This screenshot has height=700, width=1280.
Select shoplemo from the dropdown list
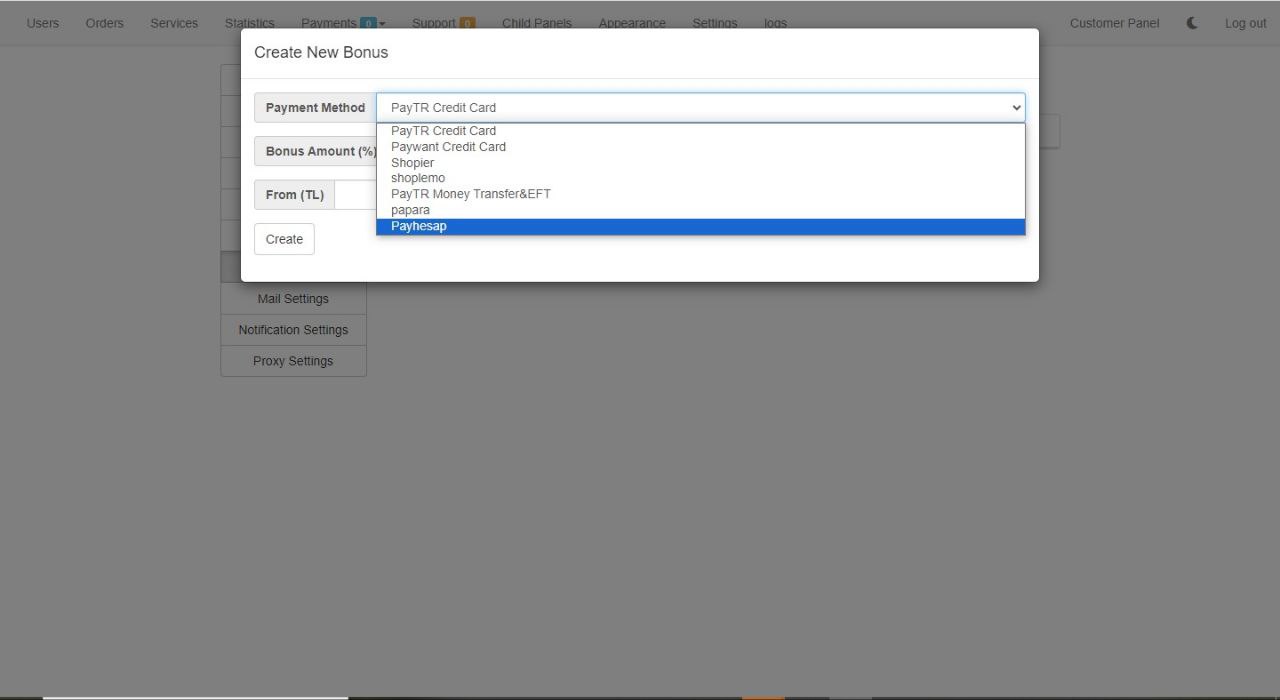point(418,178)
